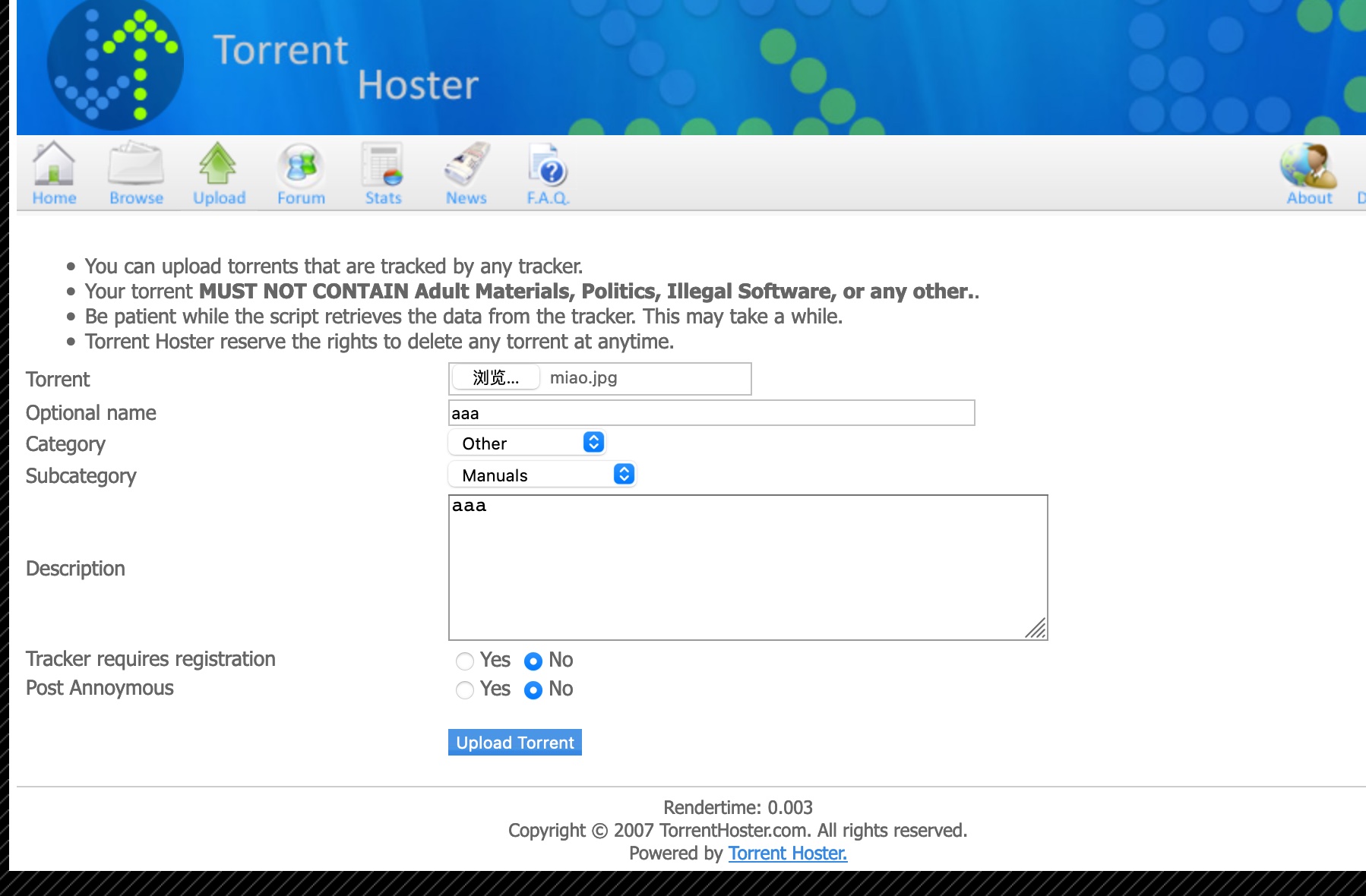This screenshot has height=896, width=1366.
Task: Click the Upload Torrent button
Action: click(515, 743)
